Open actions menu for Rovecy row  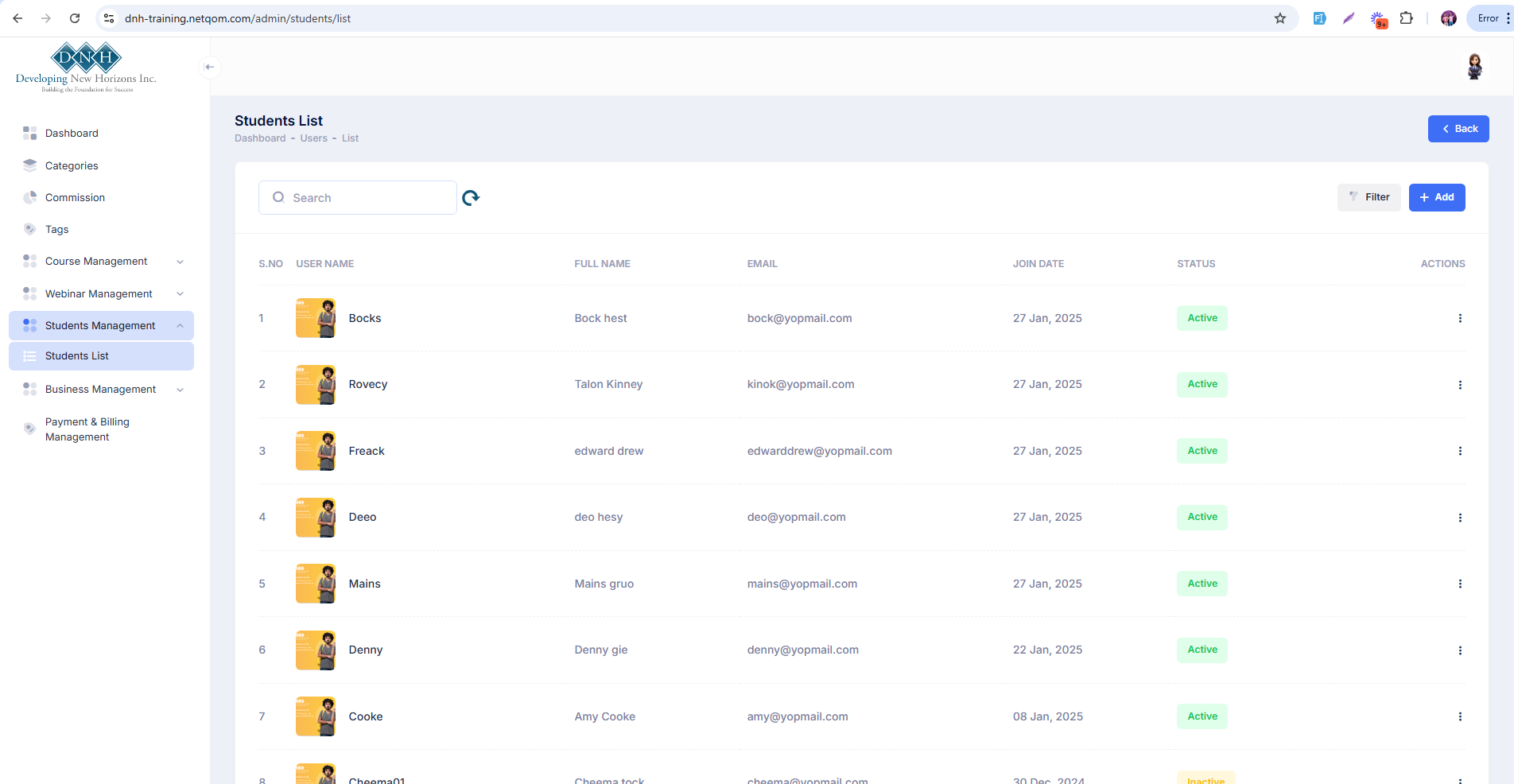(1460, 385)
